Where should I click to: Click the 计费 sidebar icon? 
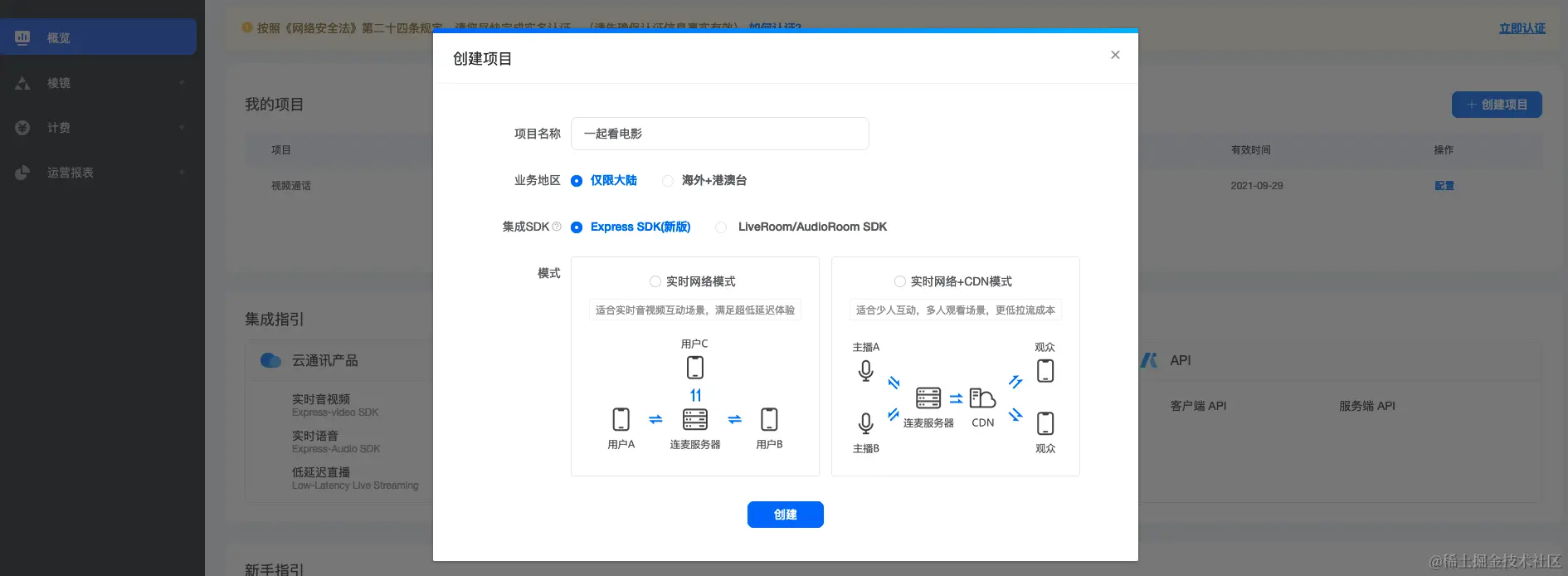click(22, 128)
